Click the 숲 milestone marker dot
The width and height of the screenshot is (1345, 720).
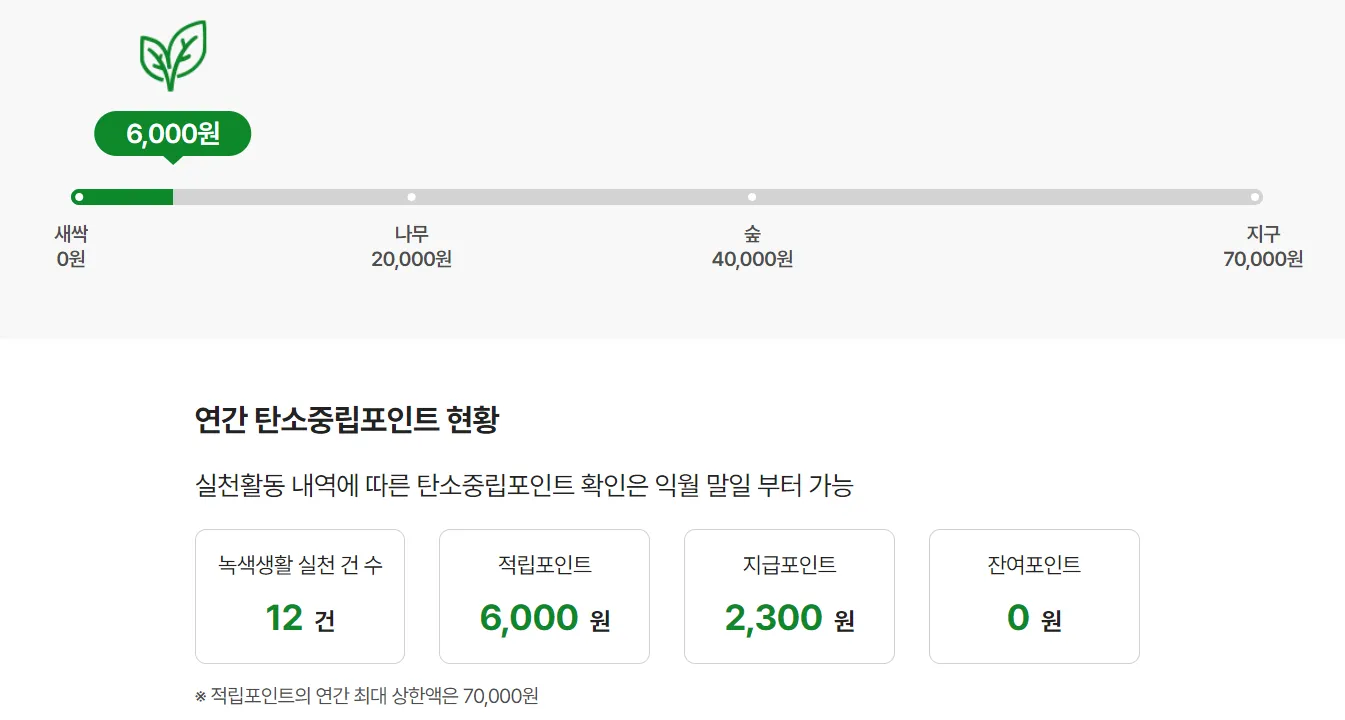[751, 197]
